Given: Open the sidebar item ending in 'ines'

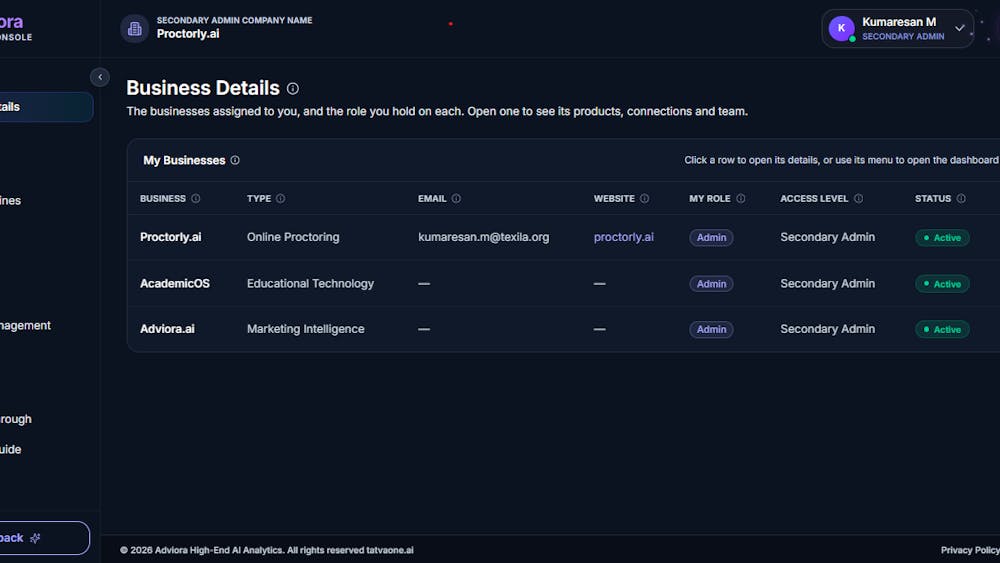Looking at the screenshot, I should pos(11,200).
